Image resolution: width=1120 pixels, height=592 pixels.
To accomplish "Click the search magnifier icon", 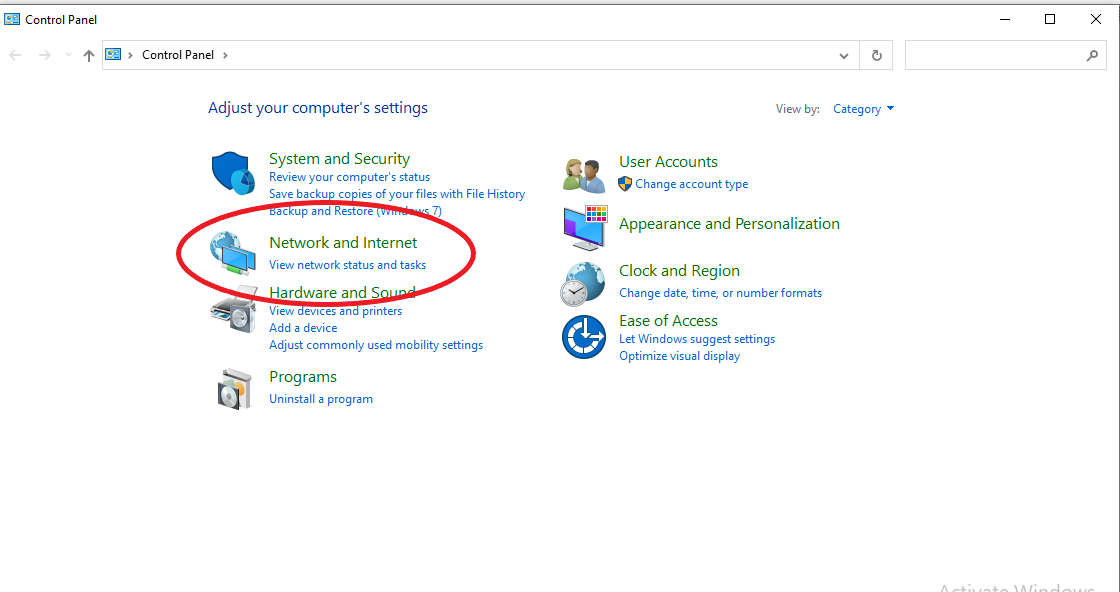I will [x=1091, y=55].
